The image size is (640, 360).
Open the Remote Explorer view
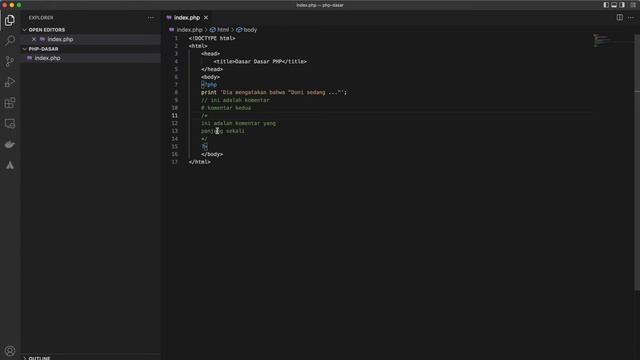tap(10, 124)
